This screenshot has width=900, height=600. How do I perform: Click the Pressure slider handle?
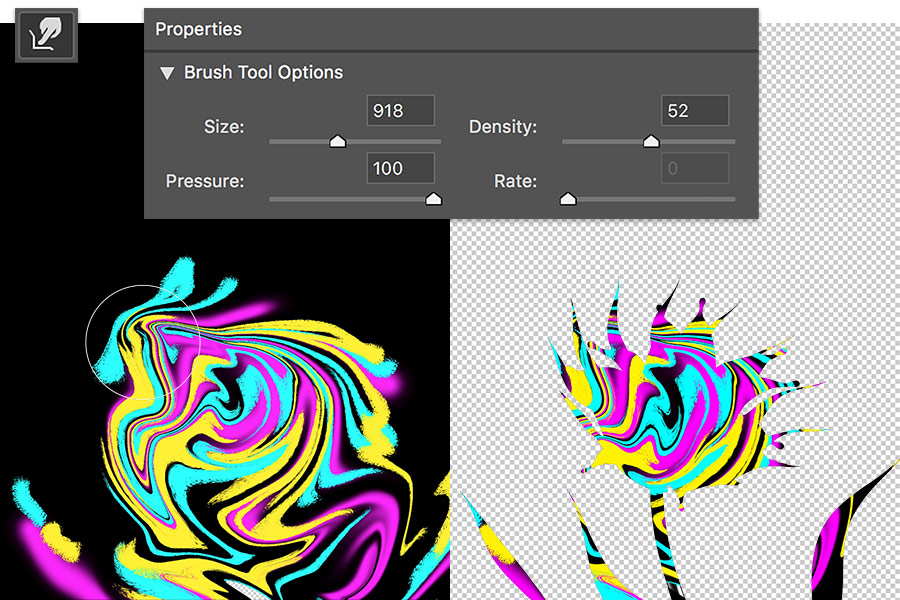(x=433, y=199)
